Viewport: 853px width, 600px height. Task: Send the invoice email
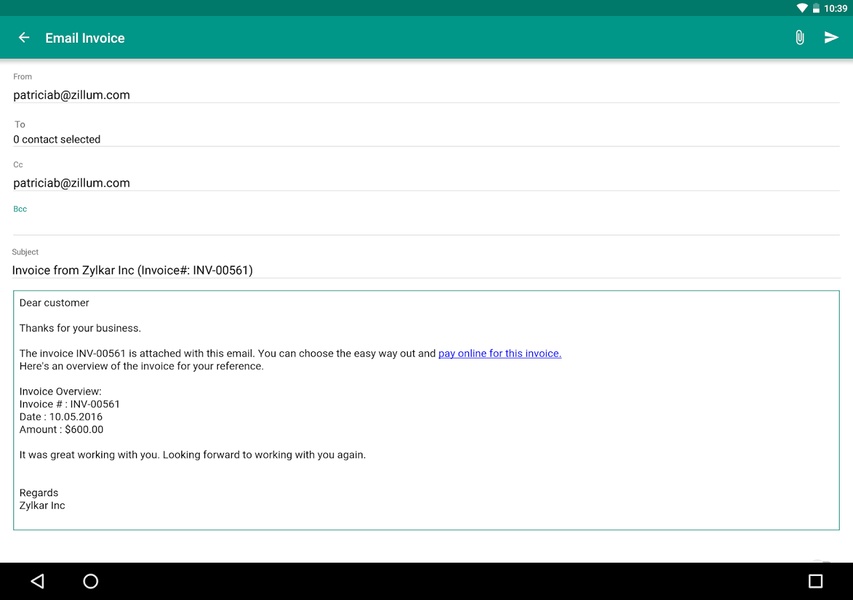(x=831, y=38)
